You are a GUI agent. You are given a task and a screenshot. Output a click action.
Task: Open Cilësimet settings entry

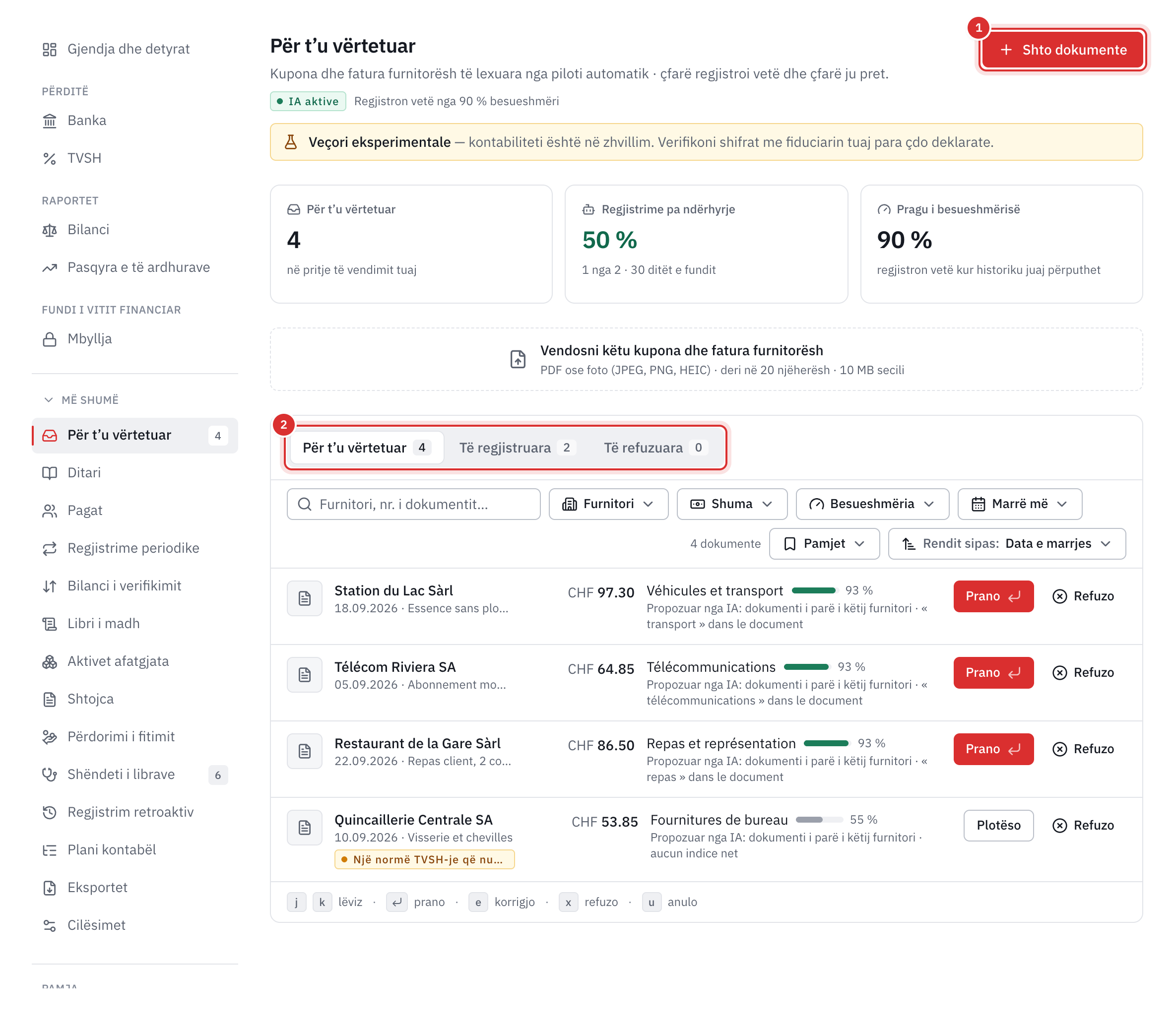pyautogui.click(x=134, y=925)
